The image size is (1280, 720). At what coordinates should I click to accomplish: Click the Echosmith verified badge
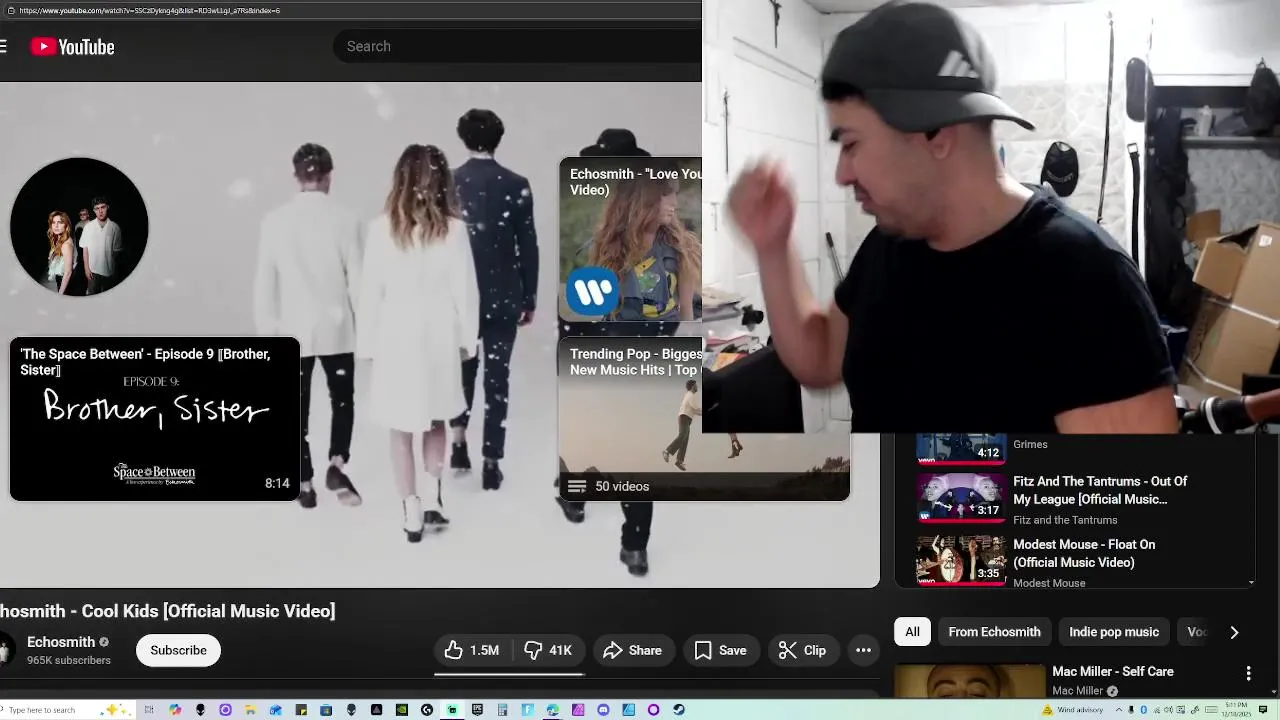104,642
